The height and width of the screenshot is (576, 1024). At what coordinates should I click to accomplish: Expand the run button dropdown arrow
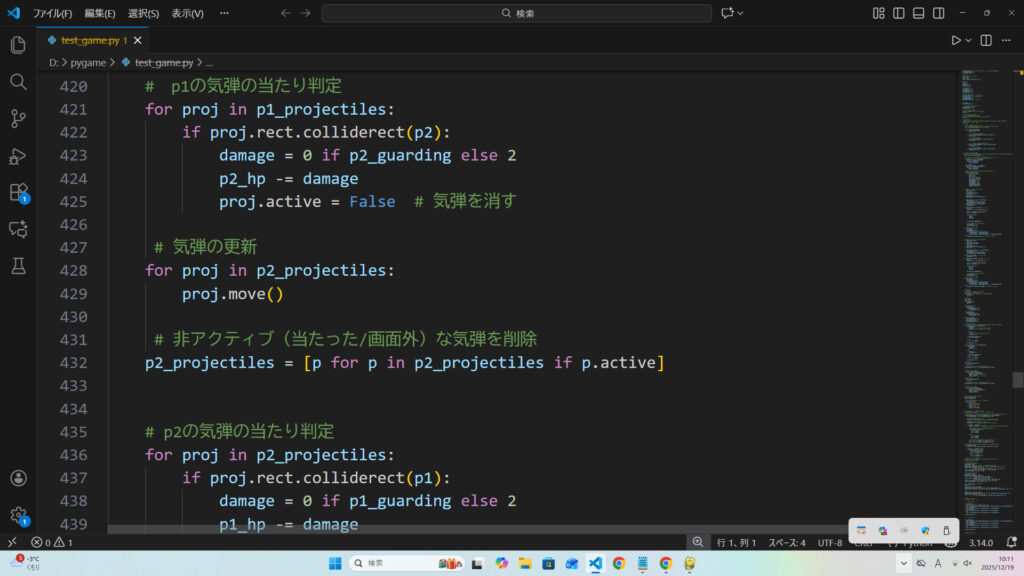(x=969, y=40)
